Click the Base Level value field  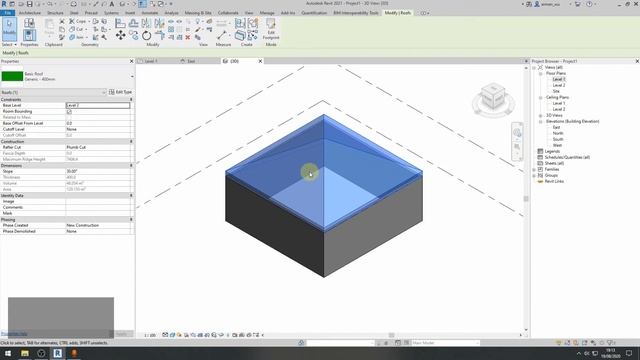pos(98,105)
